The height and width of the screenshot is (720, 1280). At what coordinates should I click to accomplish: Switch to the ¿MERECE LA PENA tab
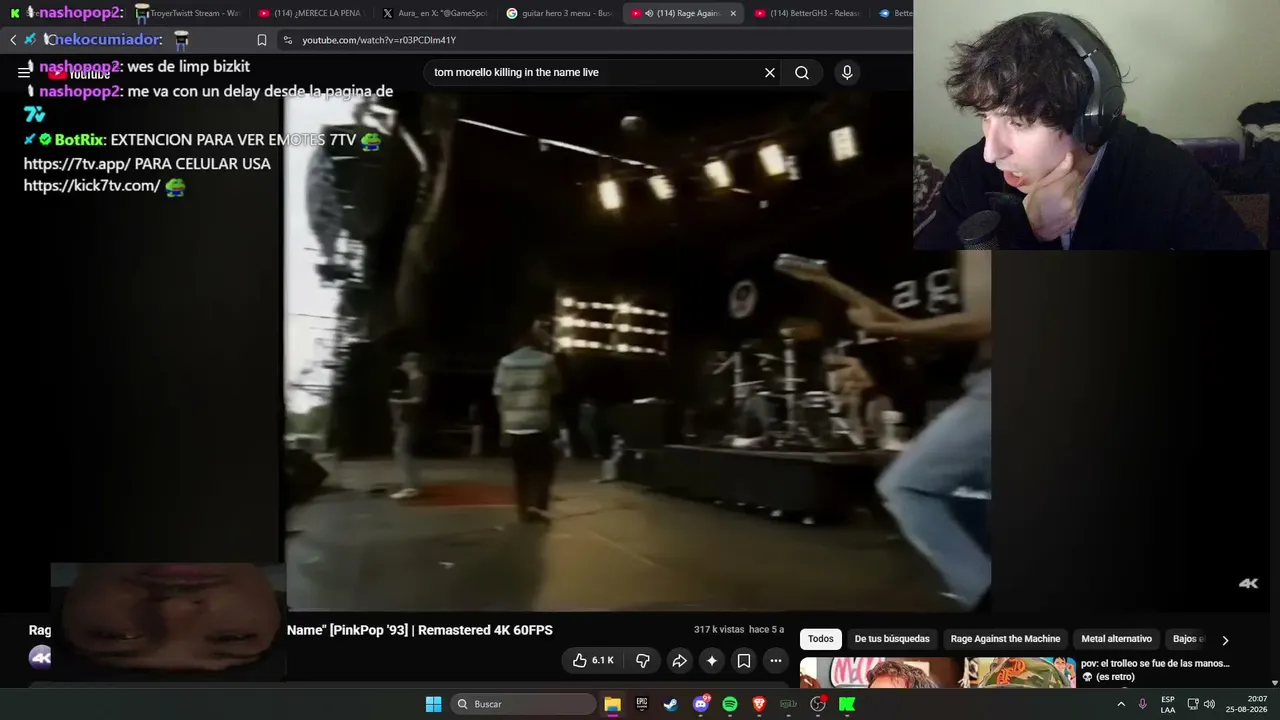(309, 13)
